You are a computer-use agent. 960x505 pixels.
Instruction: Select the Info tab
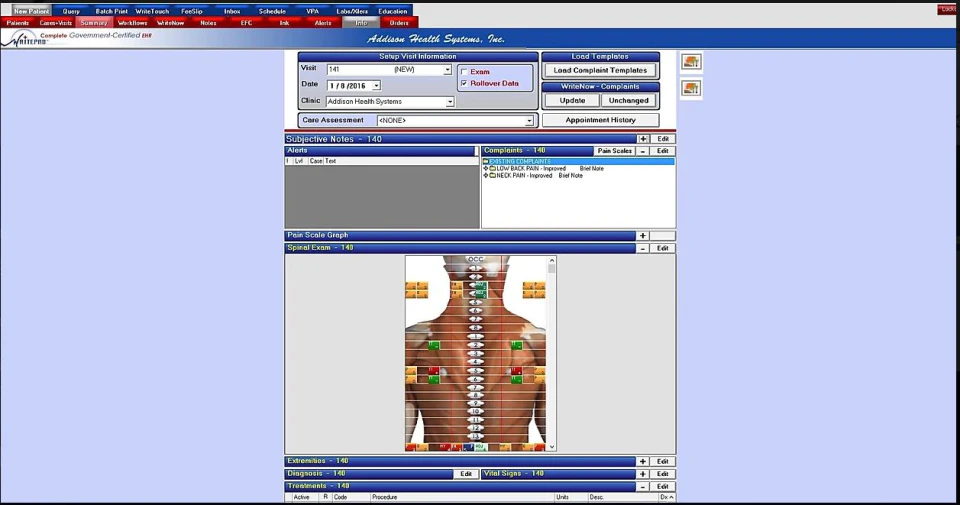click(361, 23)
